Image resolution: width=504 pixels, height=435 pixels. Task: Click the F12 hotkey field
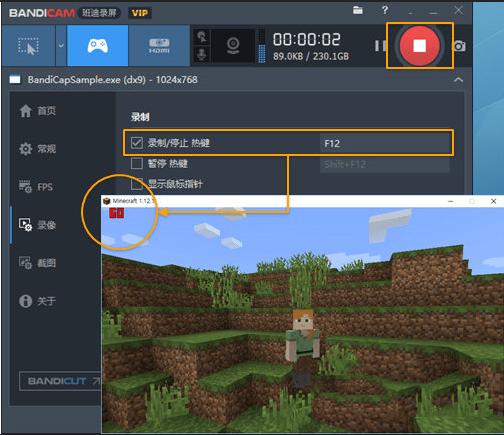coord(386,143)
